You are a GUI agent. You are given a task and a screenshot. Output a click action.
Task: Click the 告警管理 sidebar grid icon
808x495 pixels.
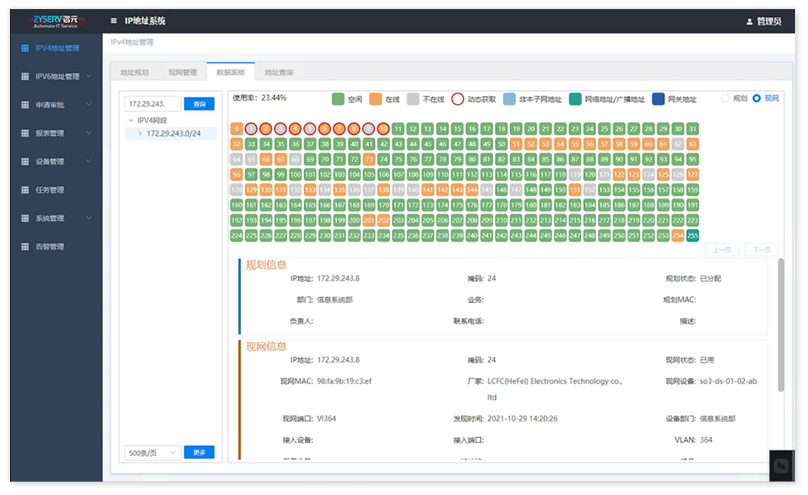[x=24, y=246]
